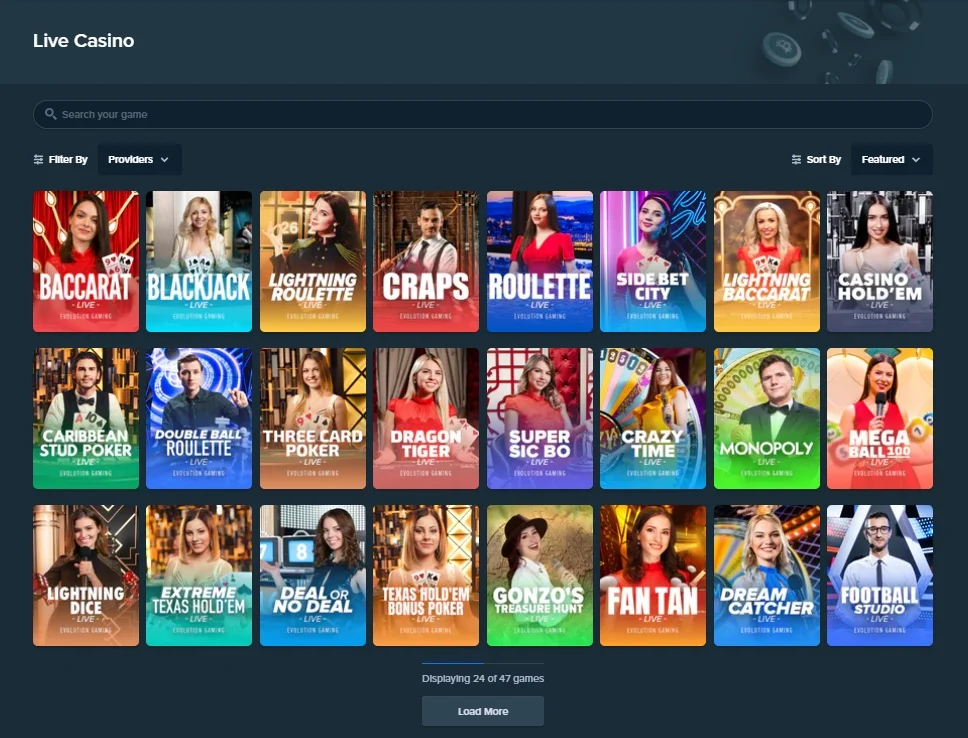Screen dimensions: 968x738
Task: Launch Lightning Dice game card
Action: (86, 576)
